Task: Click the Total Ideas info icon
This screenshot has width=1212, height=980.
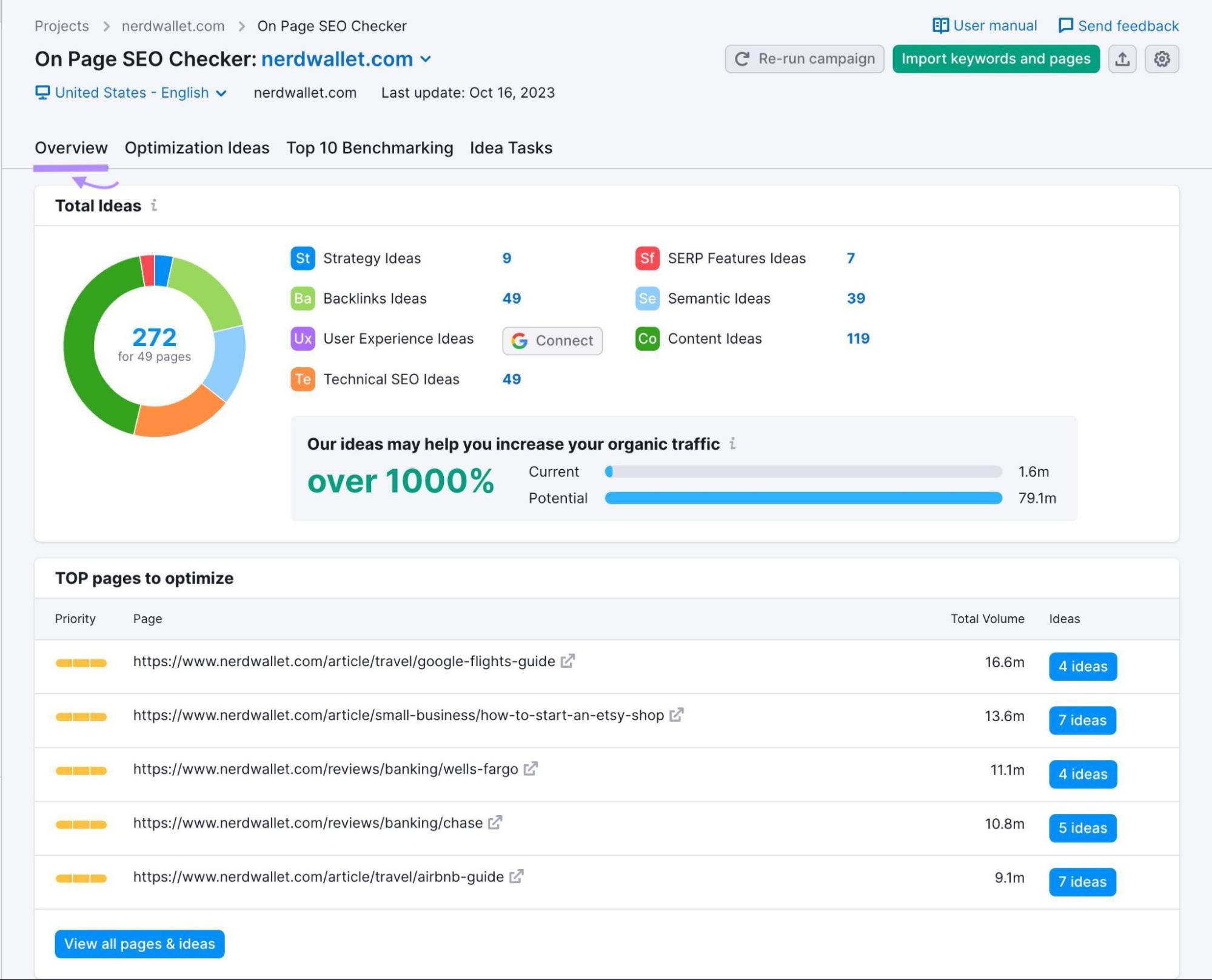Action: (x=154, y=205)
